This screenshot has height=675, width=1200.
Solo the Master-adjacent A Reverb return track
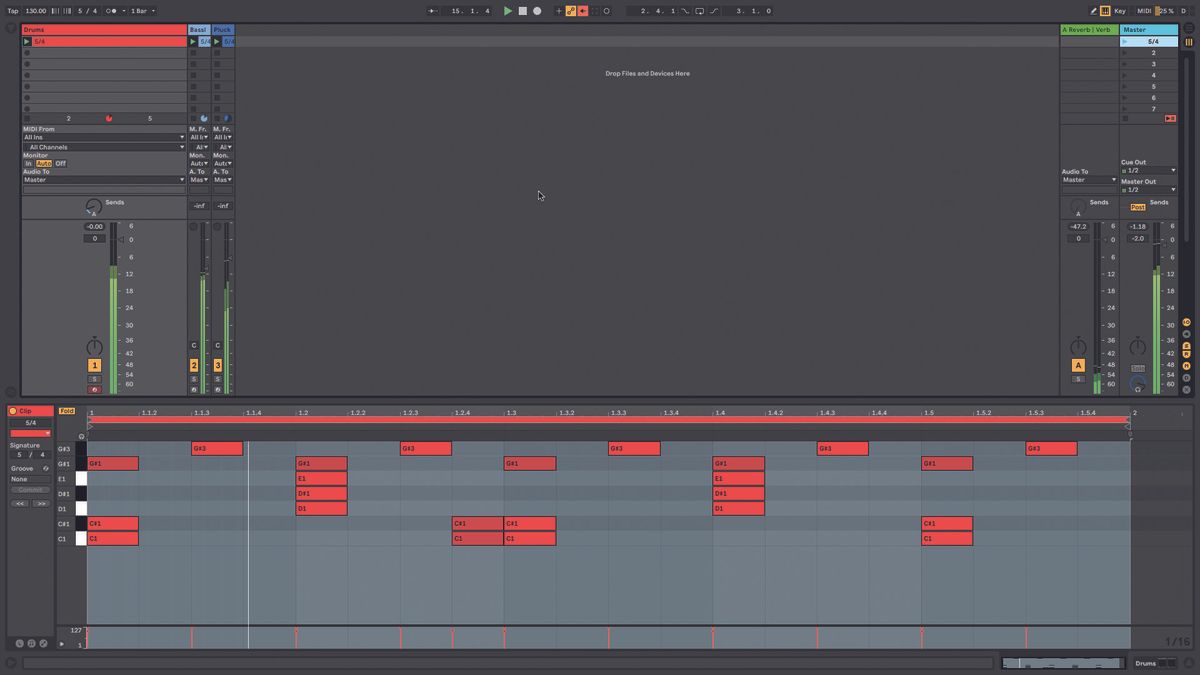pyautogui.click(x=1078, y=378)
